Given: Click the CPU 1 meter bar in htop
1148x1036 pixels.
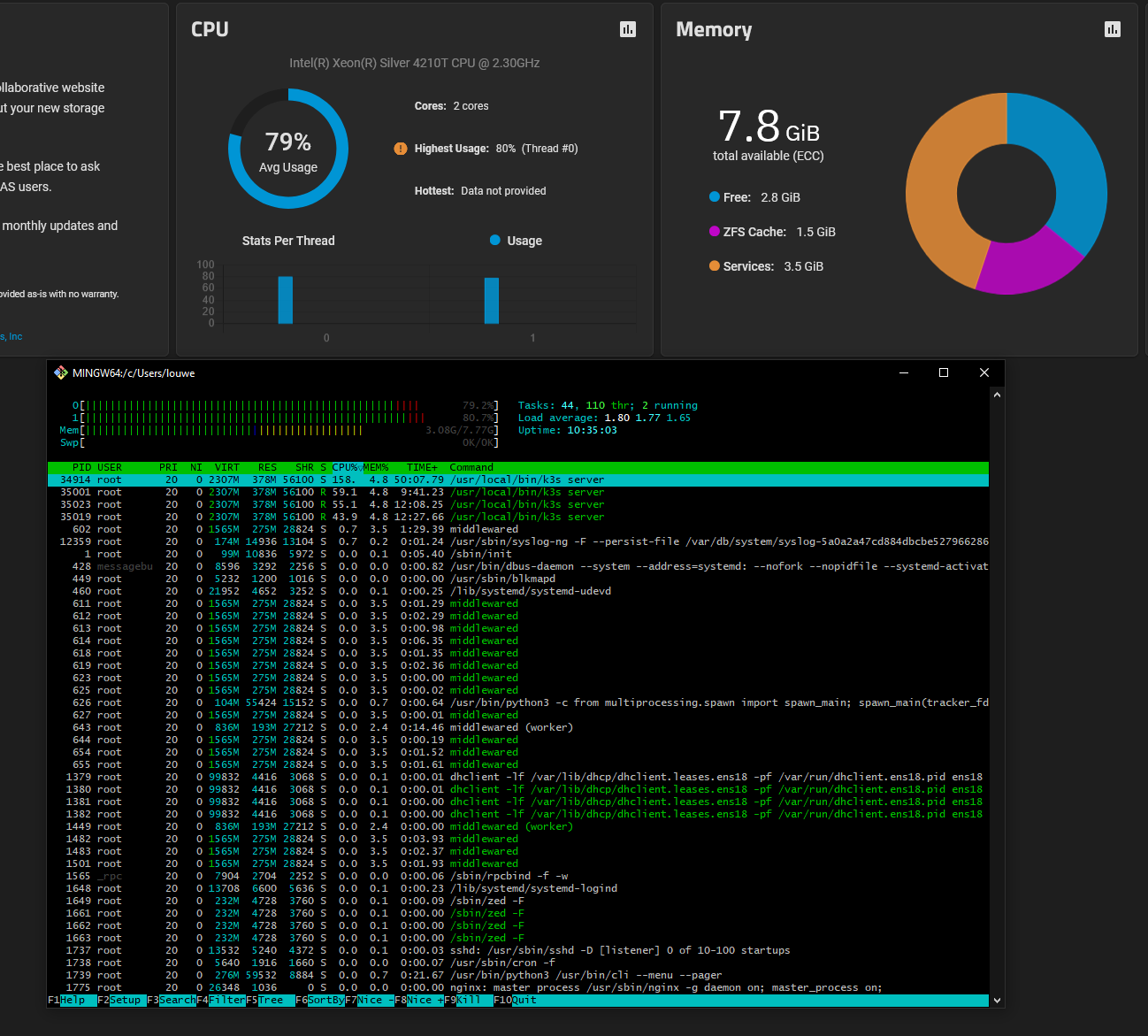Looking at the screenshot, I should 286,418.
